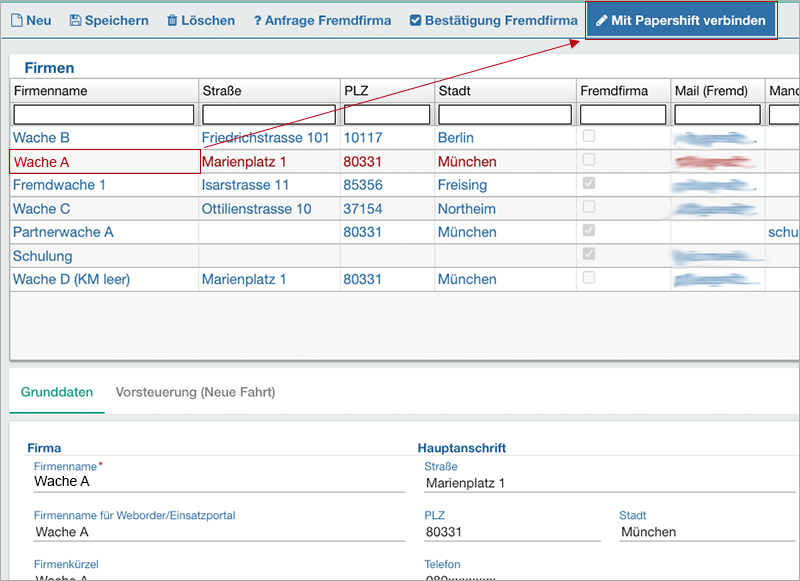Focus the Stadt column filter field
Viewport: 800px width, 581px height.
point(505,114)
